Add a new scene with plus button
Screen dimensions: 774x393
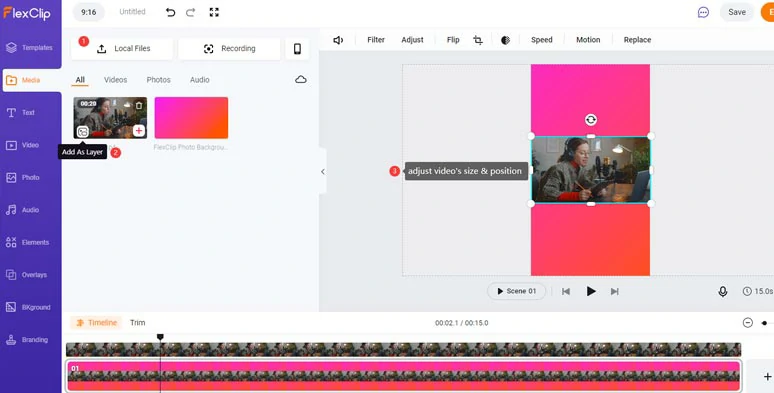tap(767, 377)
